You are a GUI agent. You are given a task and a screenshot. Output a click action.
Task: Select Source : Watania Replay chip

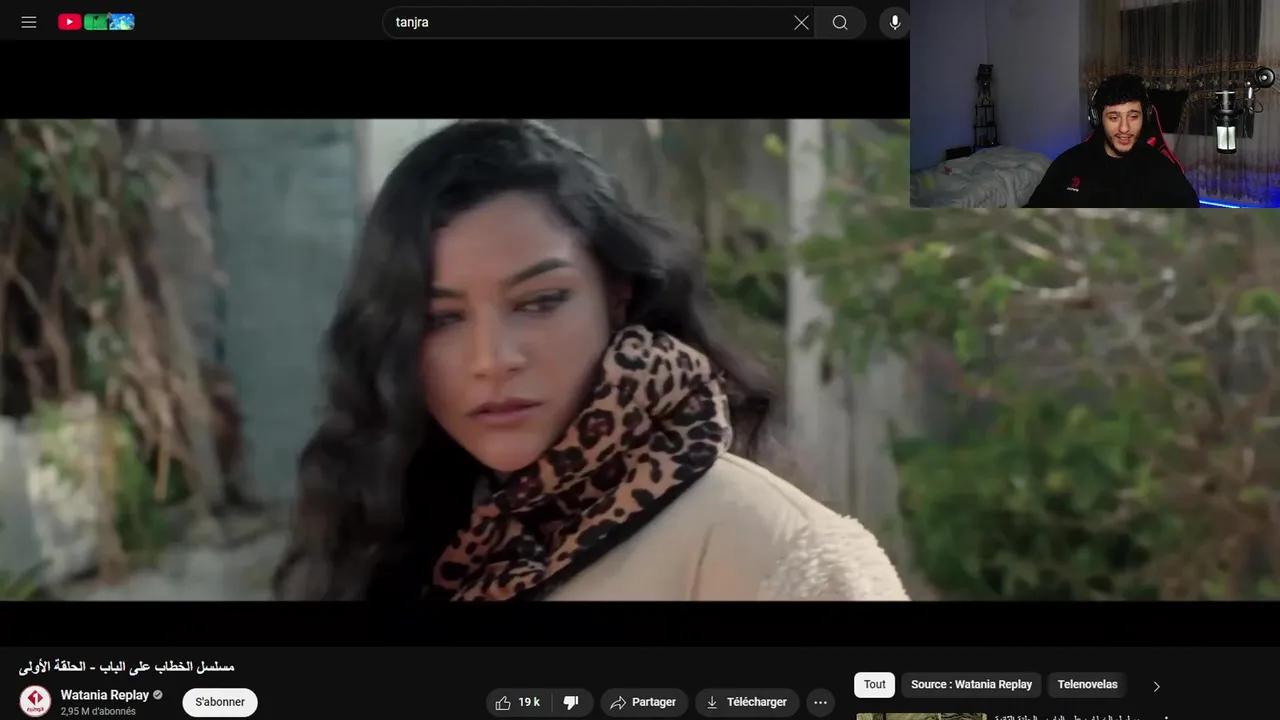click(971, 685)
